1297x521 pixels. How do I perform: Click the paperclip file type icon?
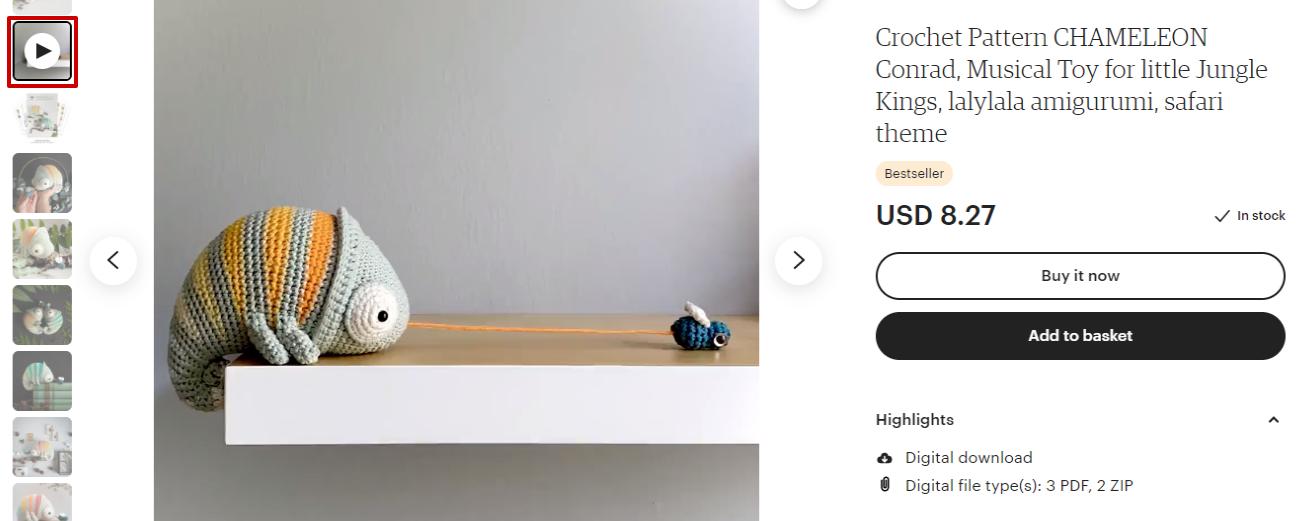click(884, 485)
